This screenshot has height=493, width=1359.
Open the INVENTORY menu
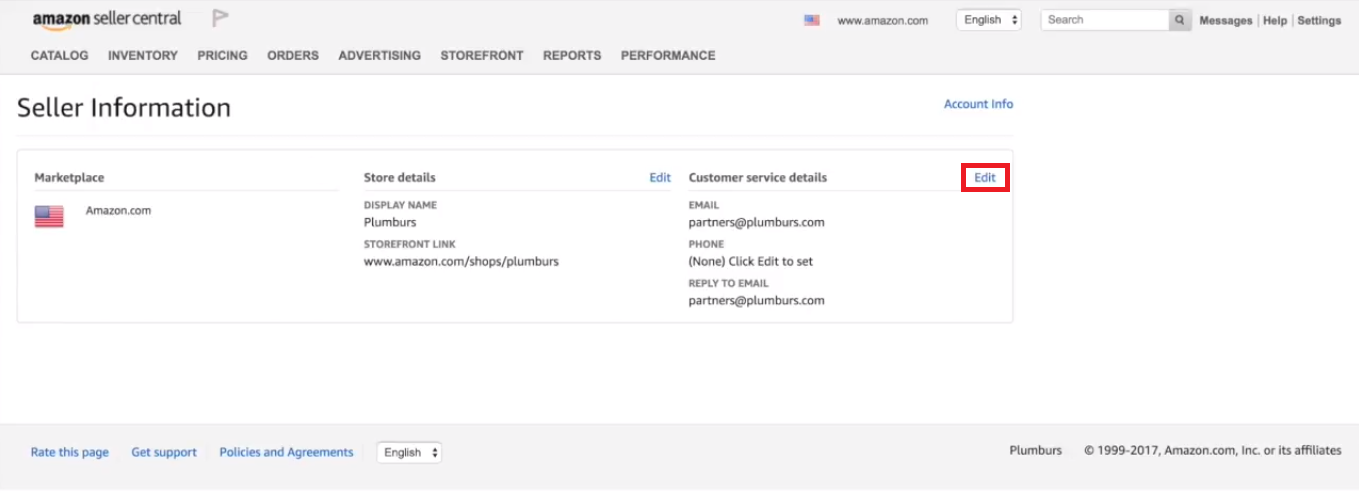coord(143,56)
